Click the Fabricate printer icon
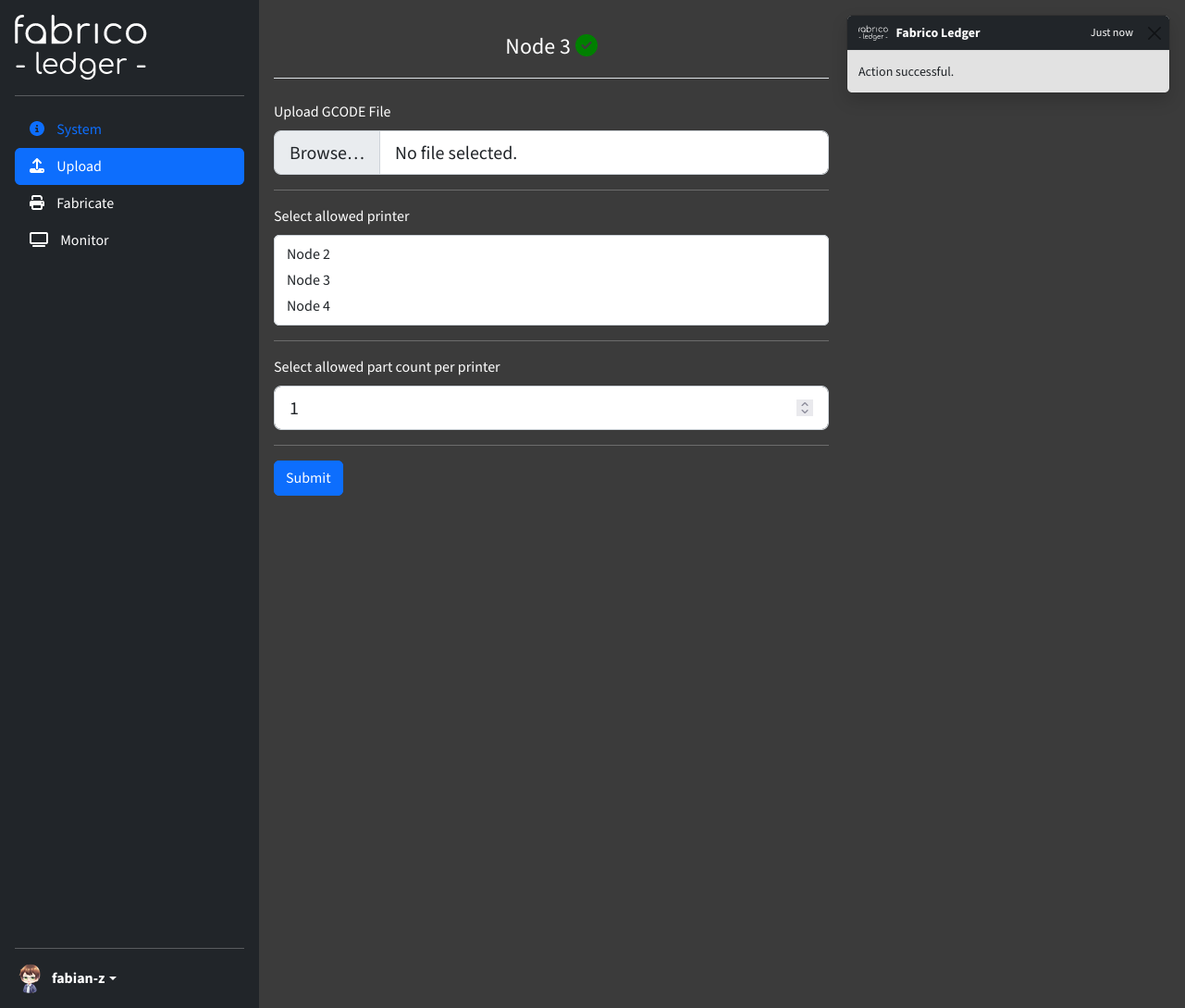This screenshot has height=1008, width=1185. pos(37,203)
